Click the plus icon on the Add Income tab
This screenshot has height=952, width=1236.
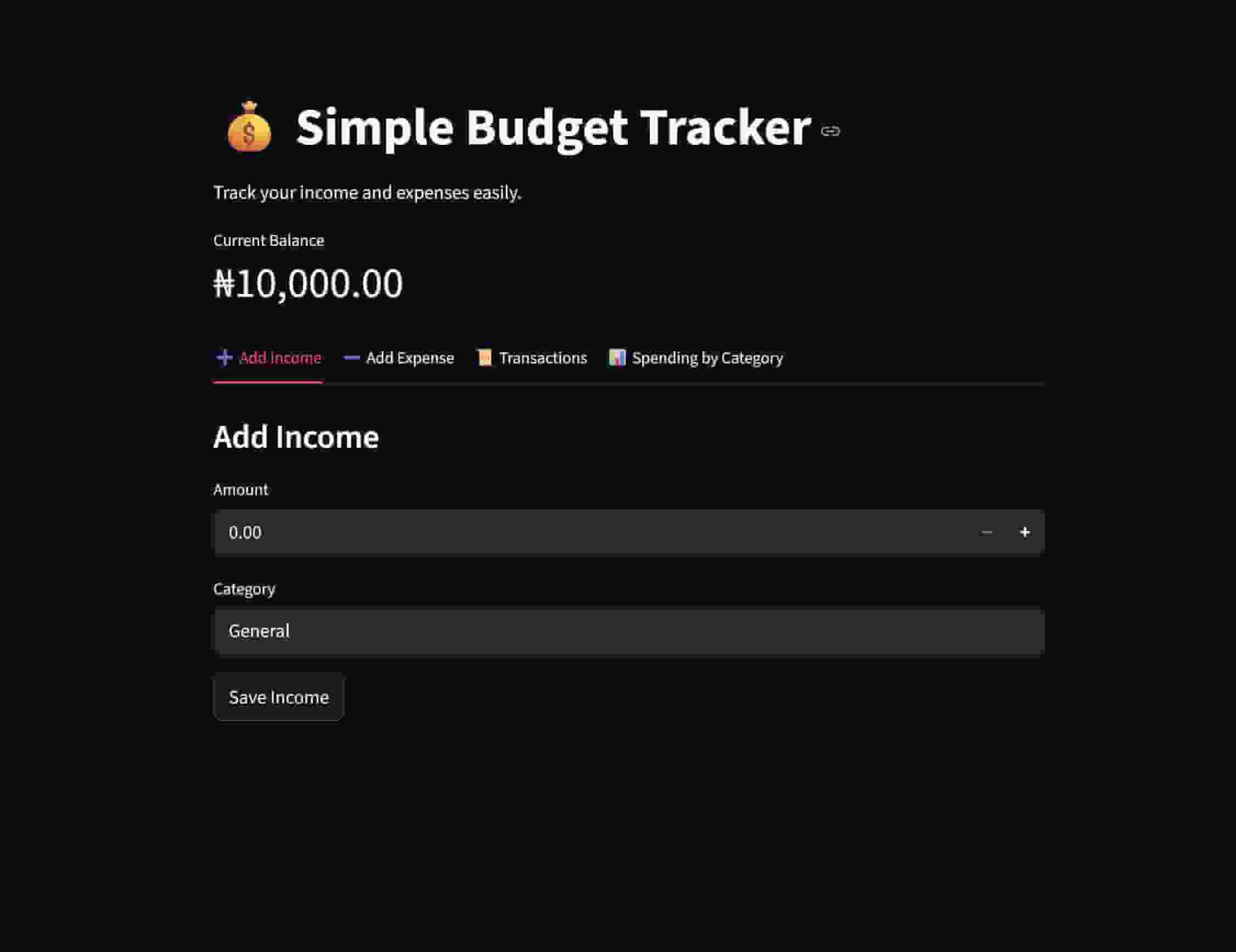coord(223,358)
